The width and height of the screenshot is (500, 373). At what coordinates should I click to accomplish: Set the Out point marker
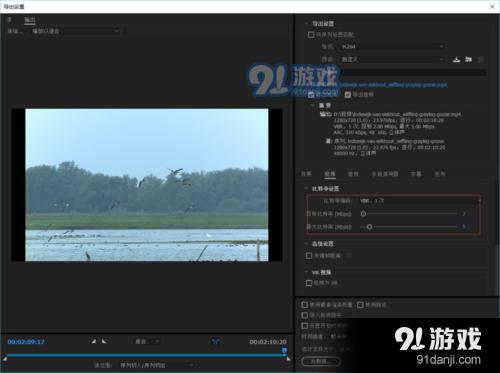[x=104, y=341]
